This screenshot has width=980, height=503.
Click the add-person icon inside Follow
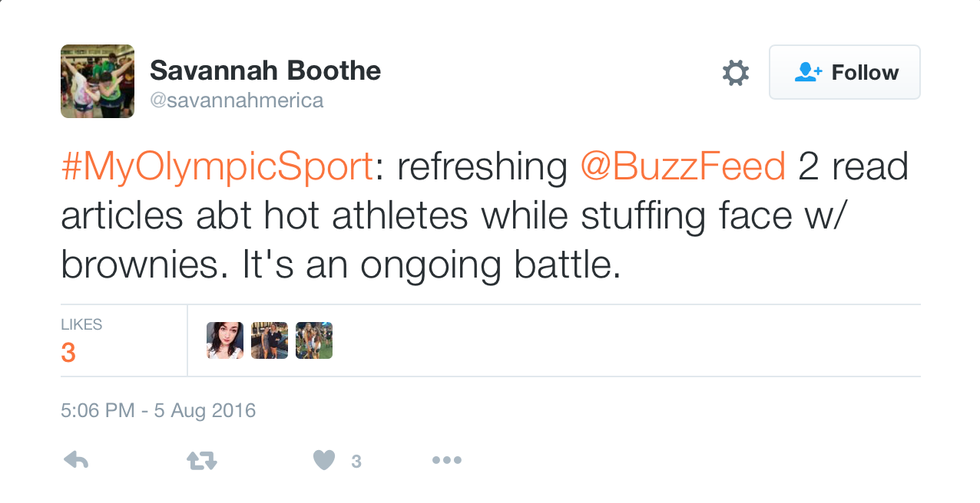click(807, 73)
